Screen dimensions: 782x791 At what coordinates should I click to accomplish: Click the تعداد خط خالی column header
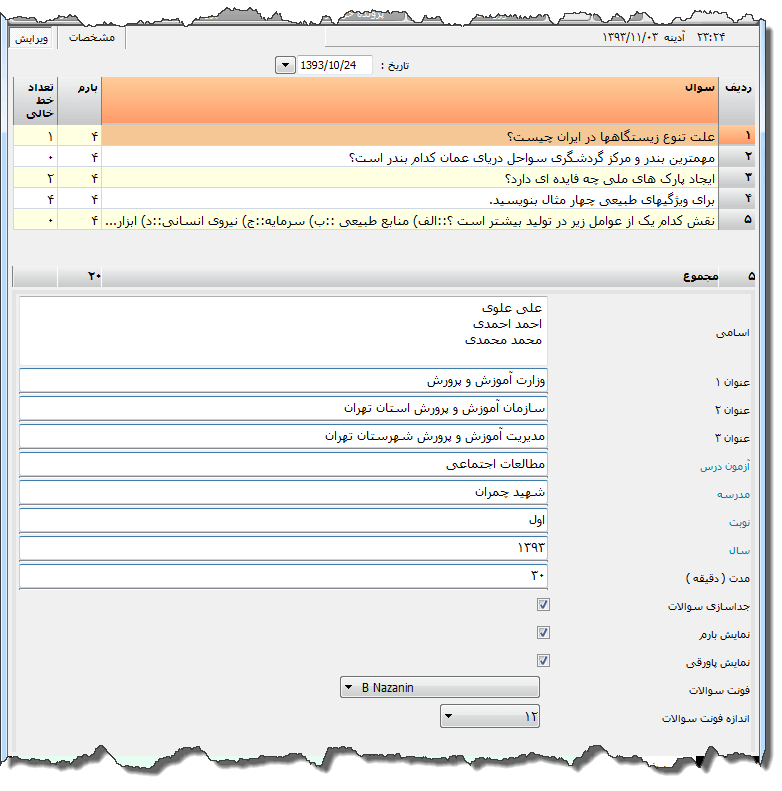35,100
